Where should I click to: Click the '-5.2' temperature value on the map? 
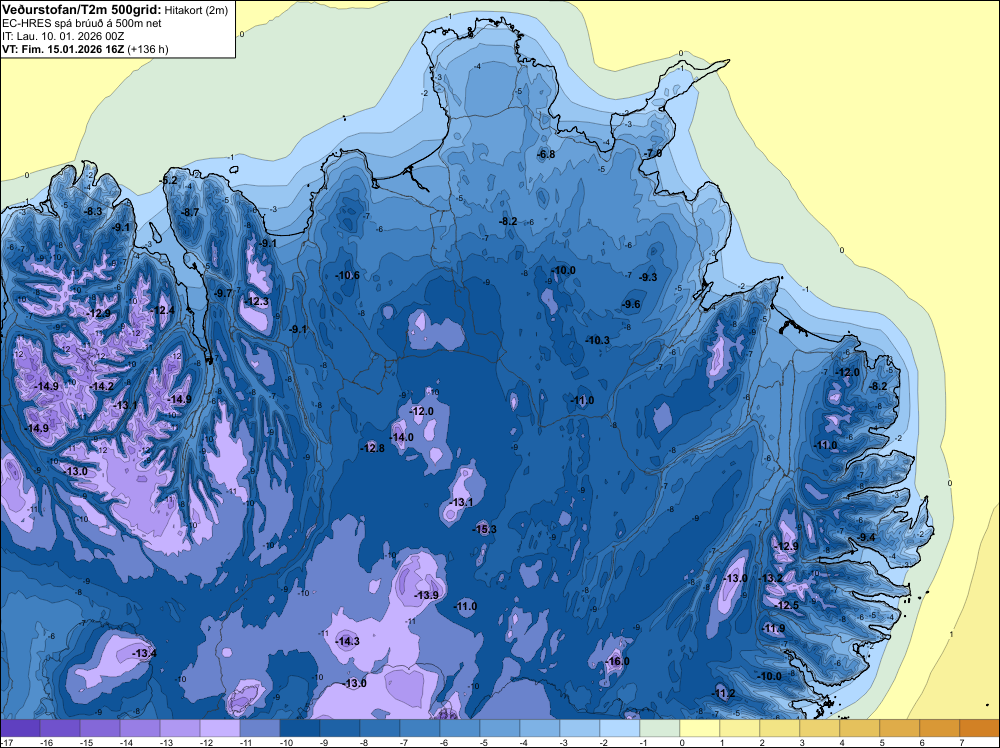pyautogui.click(x=169, y=180)
